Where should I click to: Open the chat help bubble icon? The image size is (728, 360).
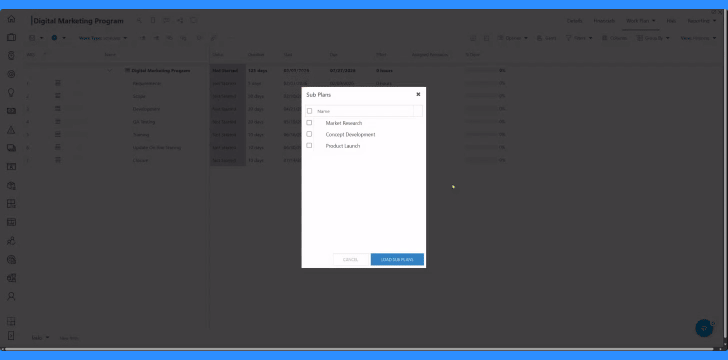tap(704, 328)
